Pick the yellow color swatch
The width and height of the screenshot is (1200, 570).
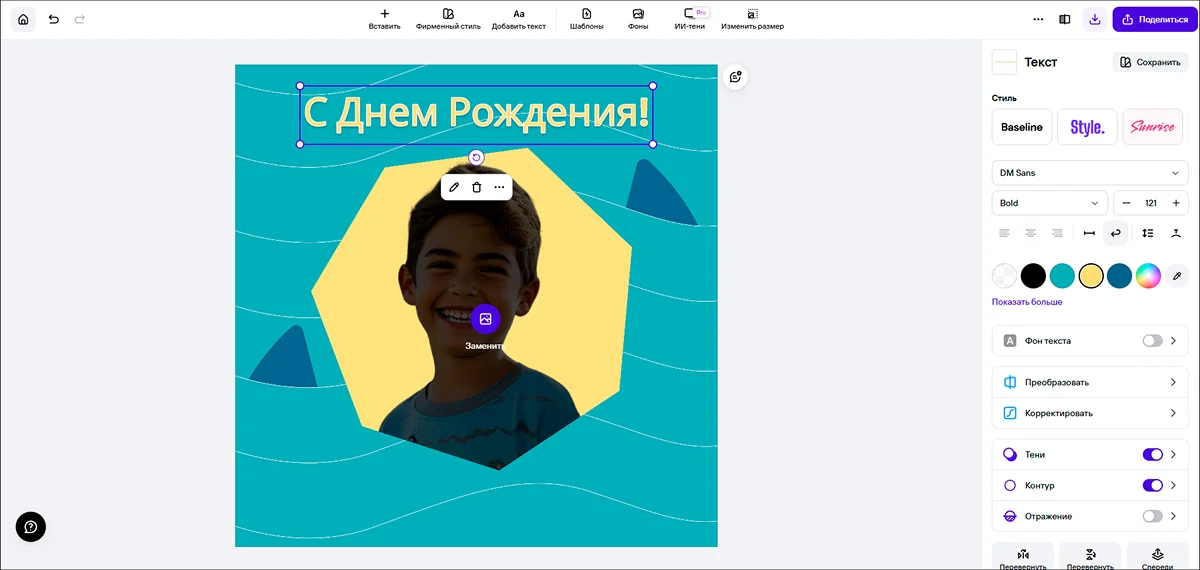[x=1091, y=276]
